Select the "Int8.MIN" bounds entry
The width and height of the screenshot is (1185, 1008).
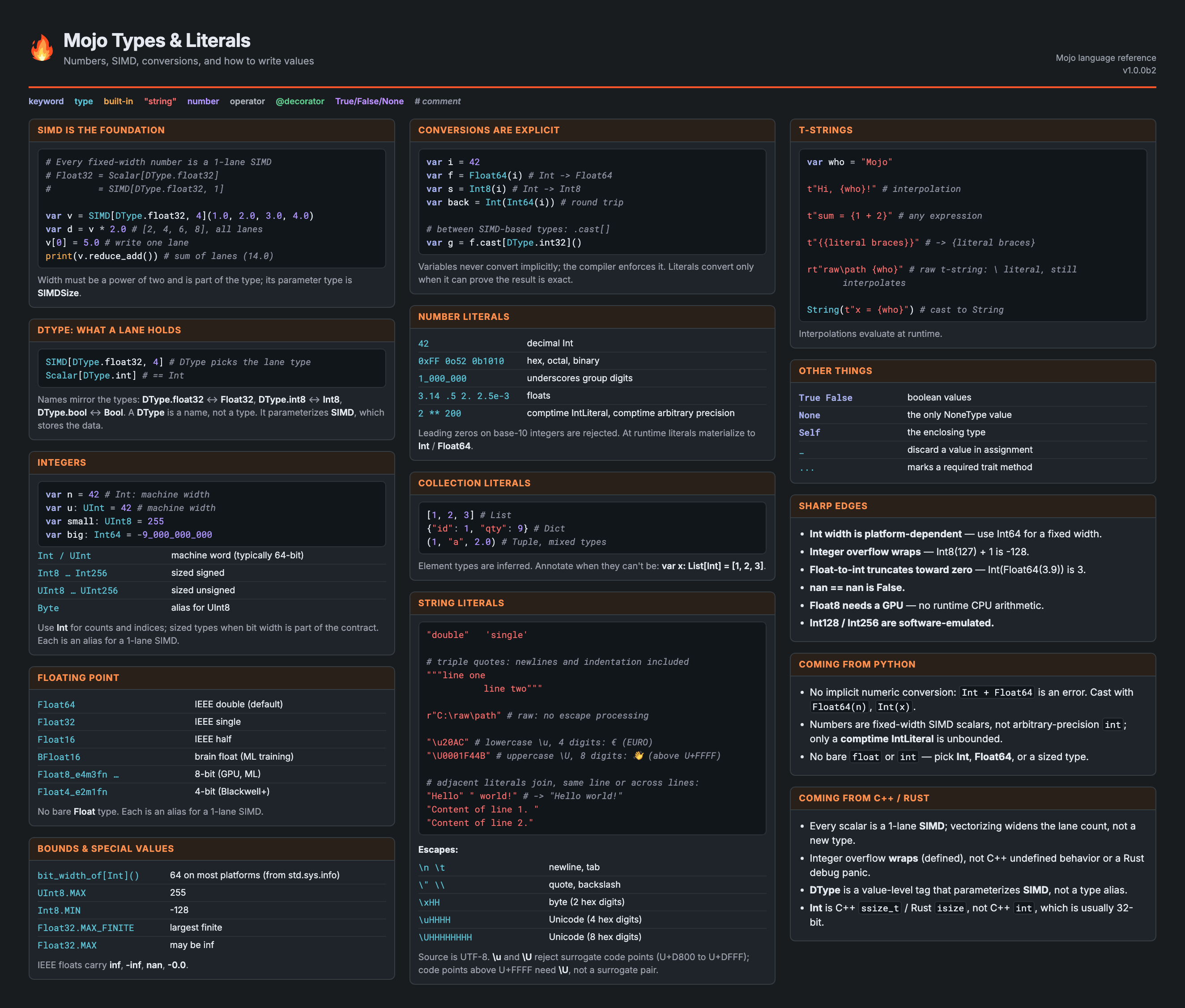coord(59,911)
